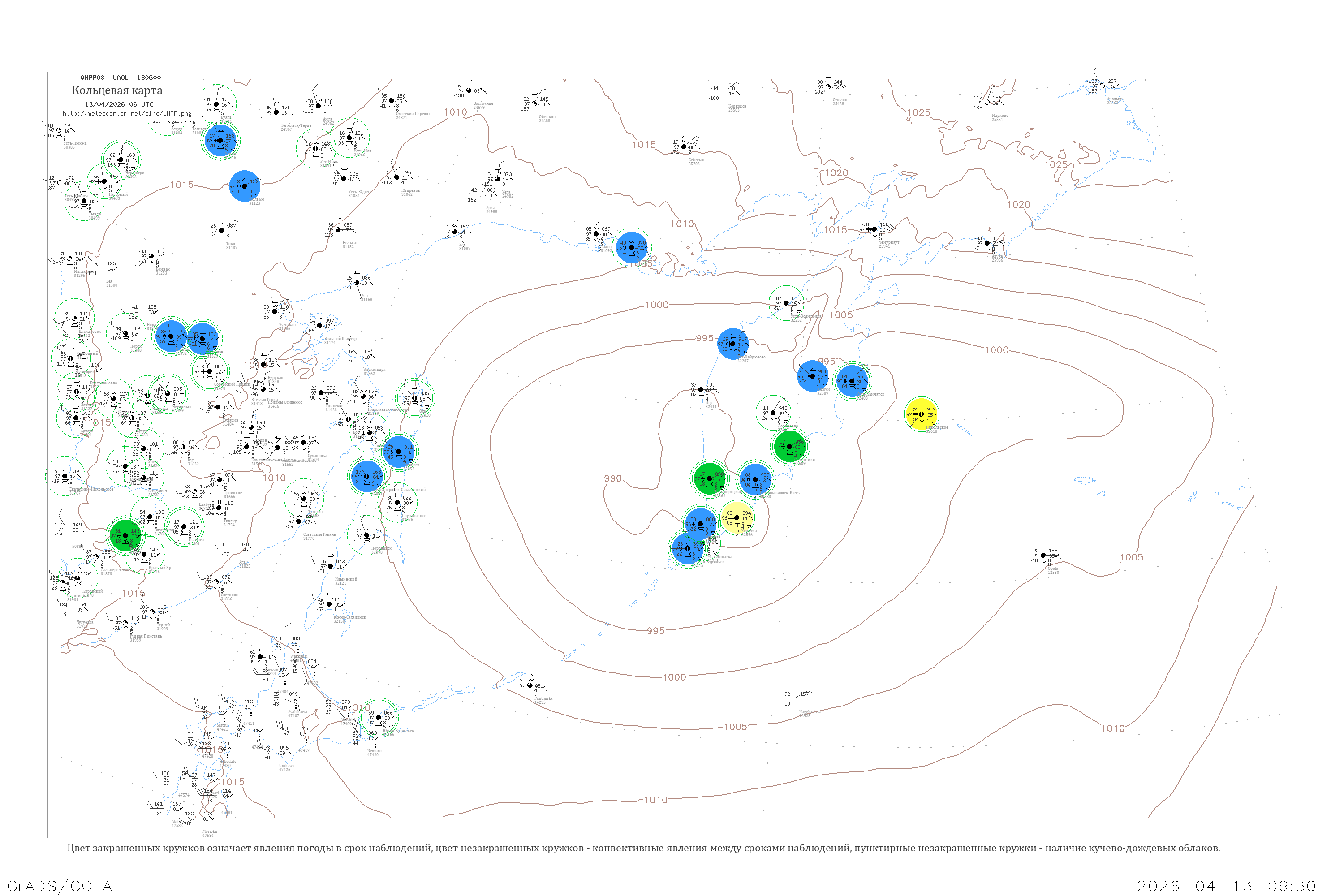The image size is (1344, 896).
Task: Open the meteocenter.net UHPP.png URL
Action: (x=127, y=114)
